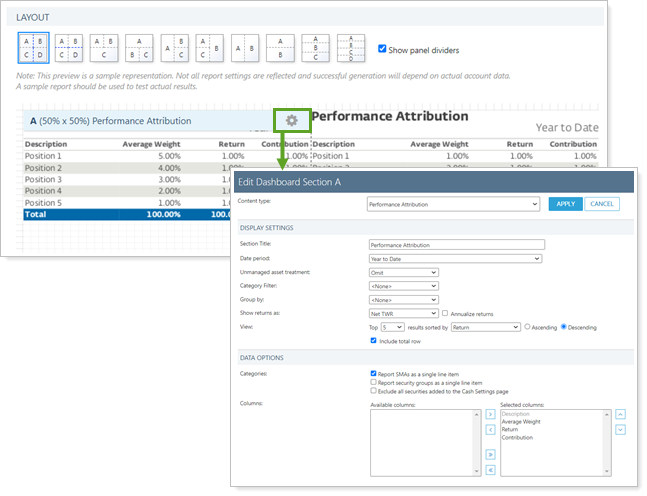Select the two-column A B layout
This screenshot has width=647, height=496.
pyautogui.click(x=246, y=48)
